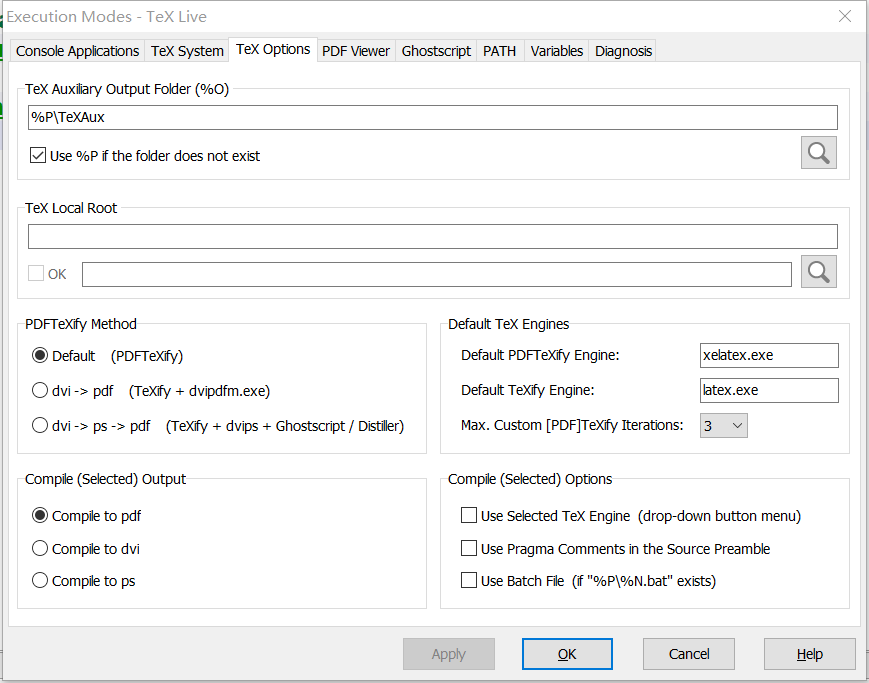The height and width of the screenshot is (683, 869).
Task: Enable Use Pragma Comments in Source Preamble
Action: pos(468,548)
